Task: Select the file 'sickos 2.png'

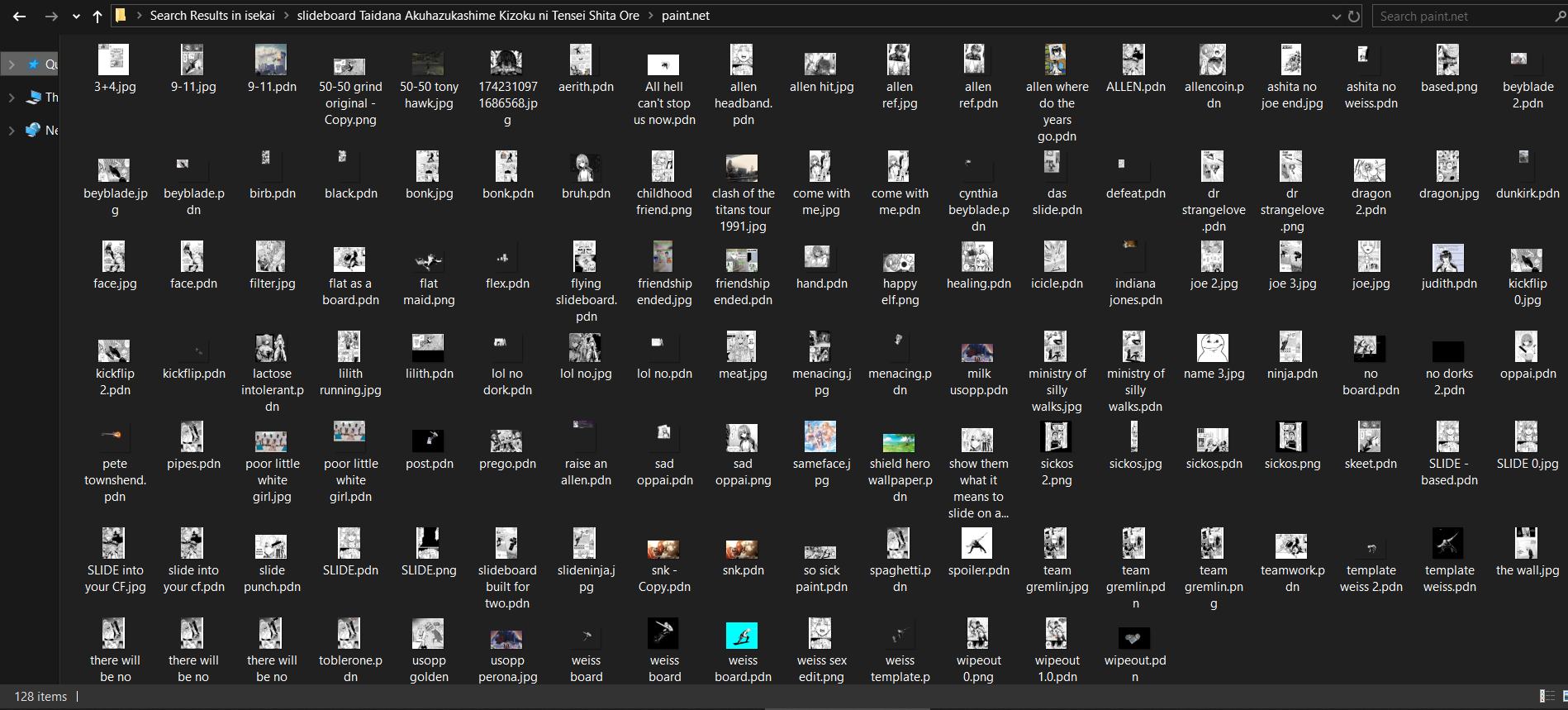Action: click(x=1057, y=455)
